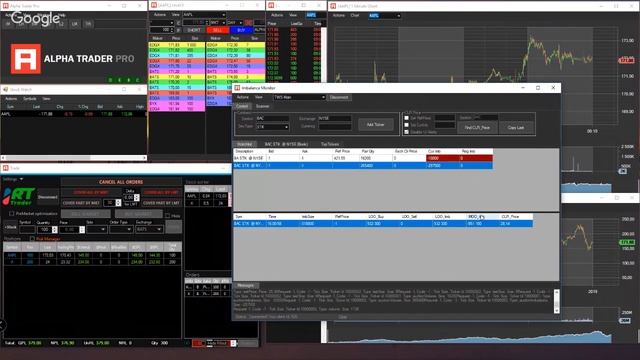Click the scroll-down arrow in the Imbalance Monitor messages box

pos(556,311)
